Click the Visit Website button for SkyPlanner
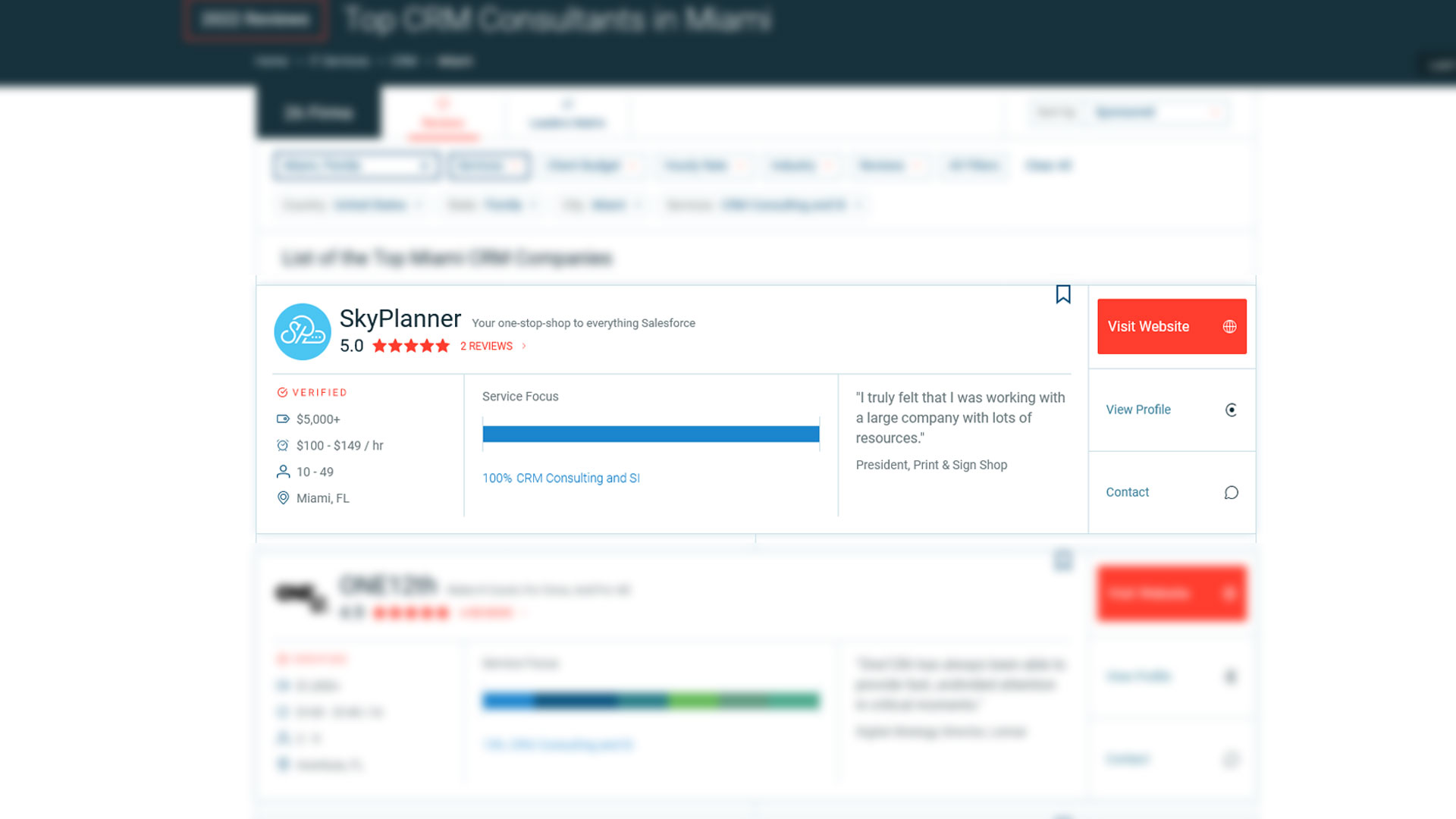Viewport: 1456px width, 819px height. [1171, 326]
